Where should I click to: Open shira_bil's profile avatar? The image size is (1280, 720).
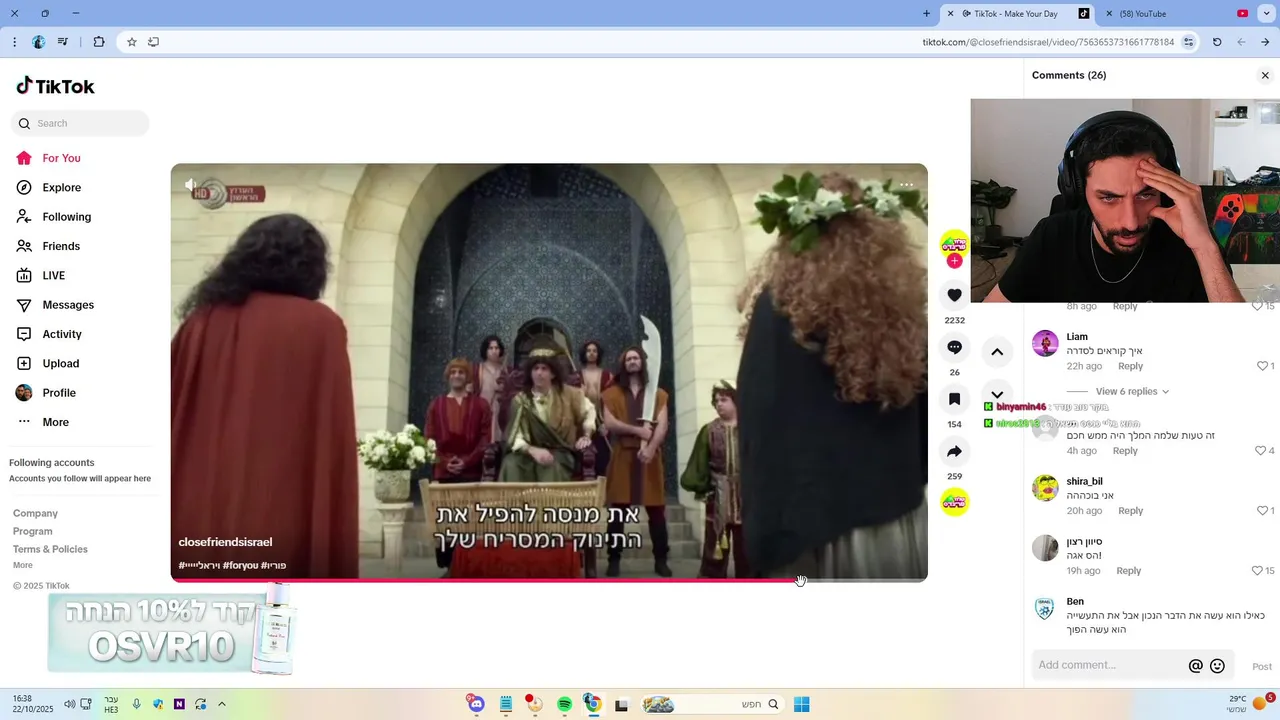[x=1045, y=488]
